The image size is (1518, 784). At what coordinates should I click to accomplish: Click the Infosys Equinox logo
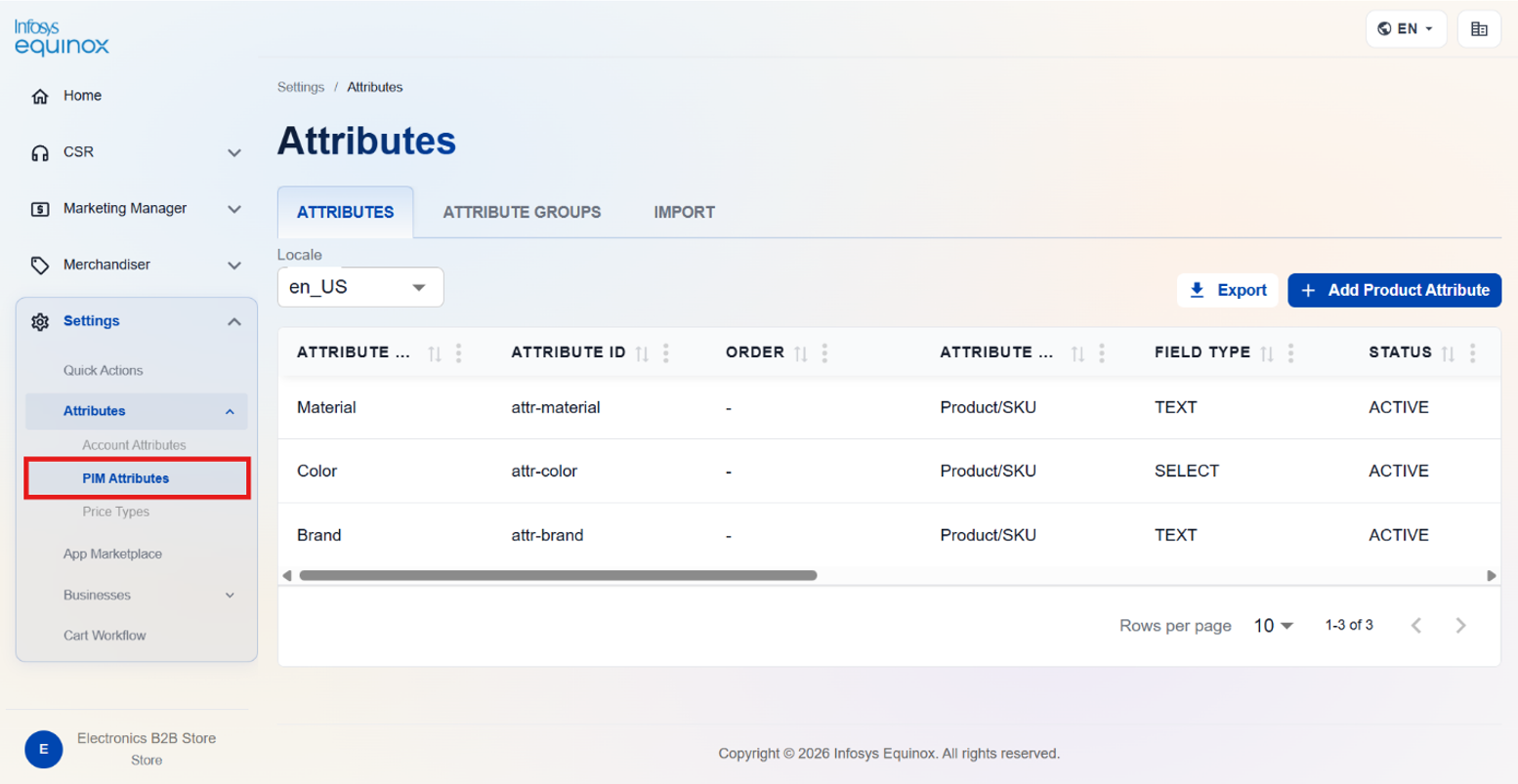point(62,37)
